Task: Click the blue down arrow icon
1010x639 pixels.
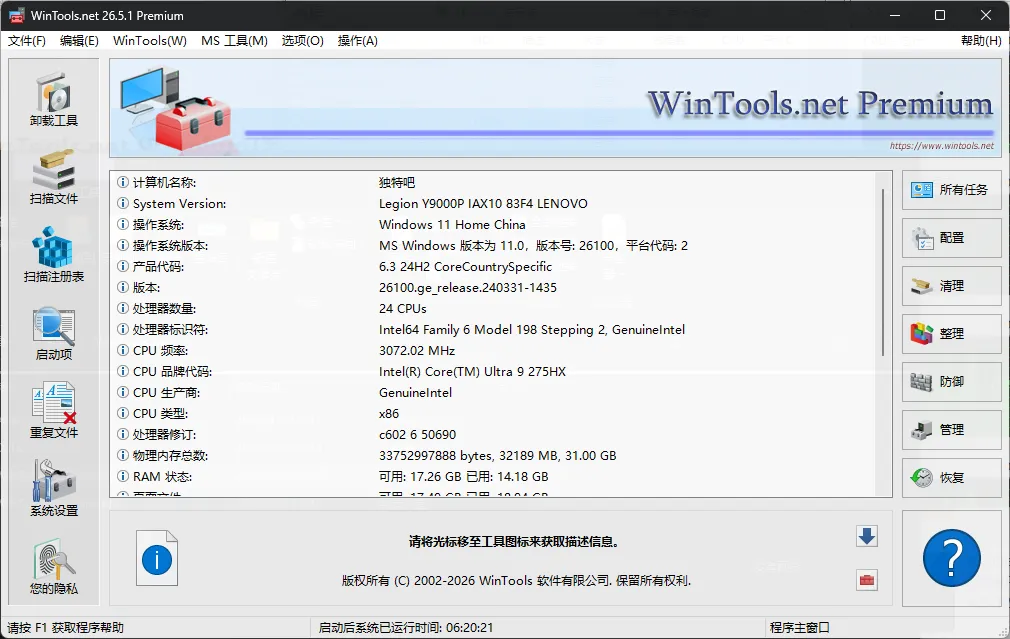Action: (867, 536)
